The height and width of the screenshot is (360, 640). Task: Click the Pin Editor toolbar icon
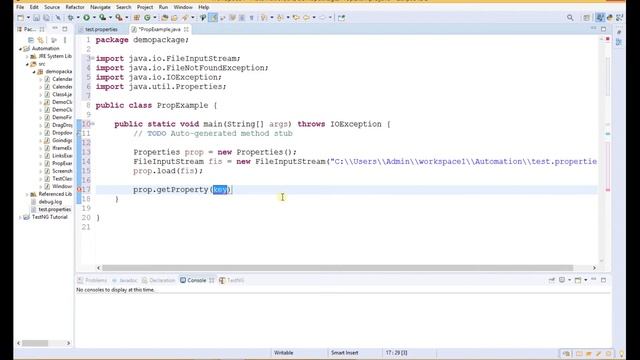tap(341, 18)
